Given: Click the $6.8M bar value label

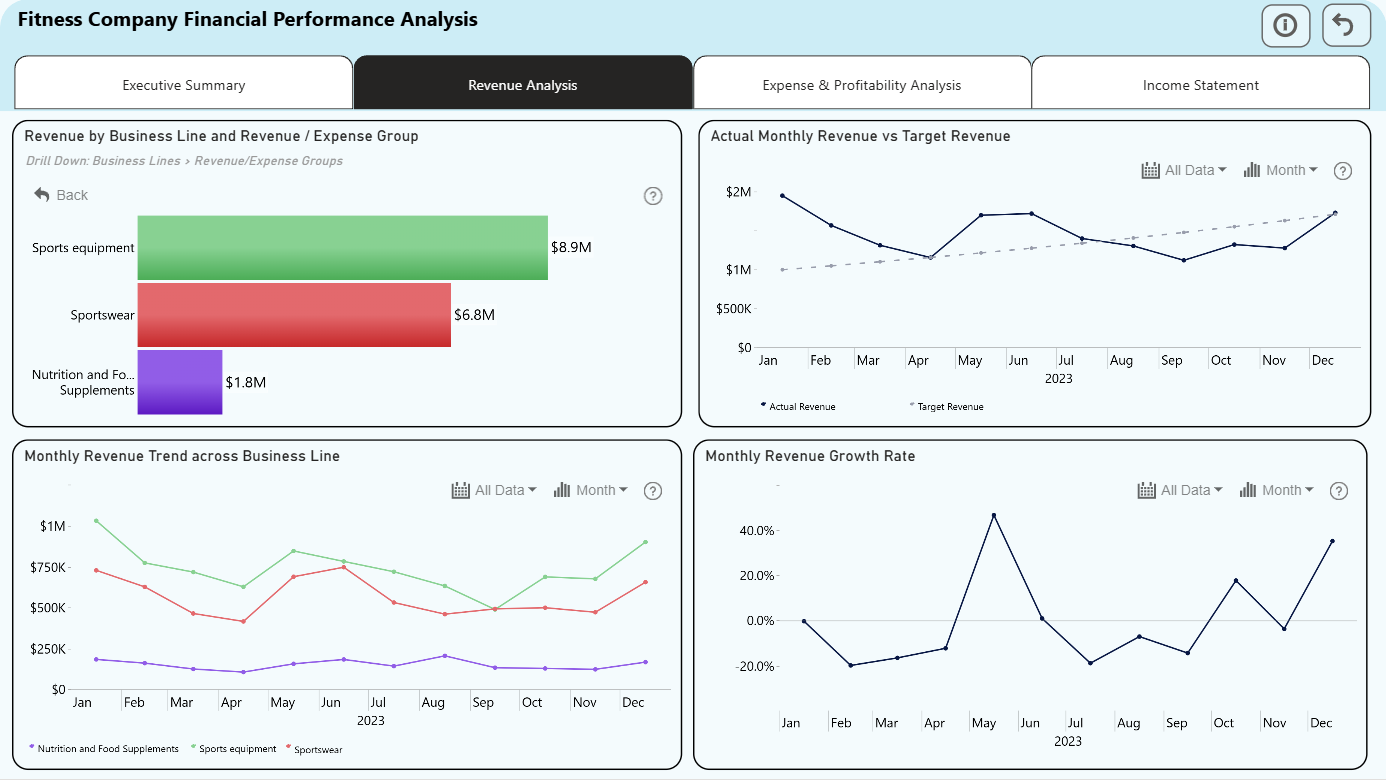Looking at the screenshot, I should (x=474, y=315).
